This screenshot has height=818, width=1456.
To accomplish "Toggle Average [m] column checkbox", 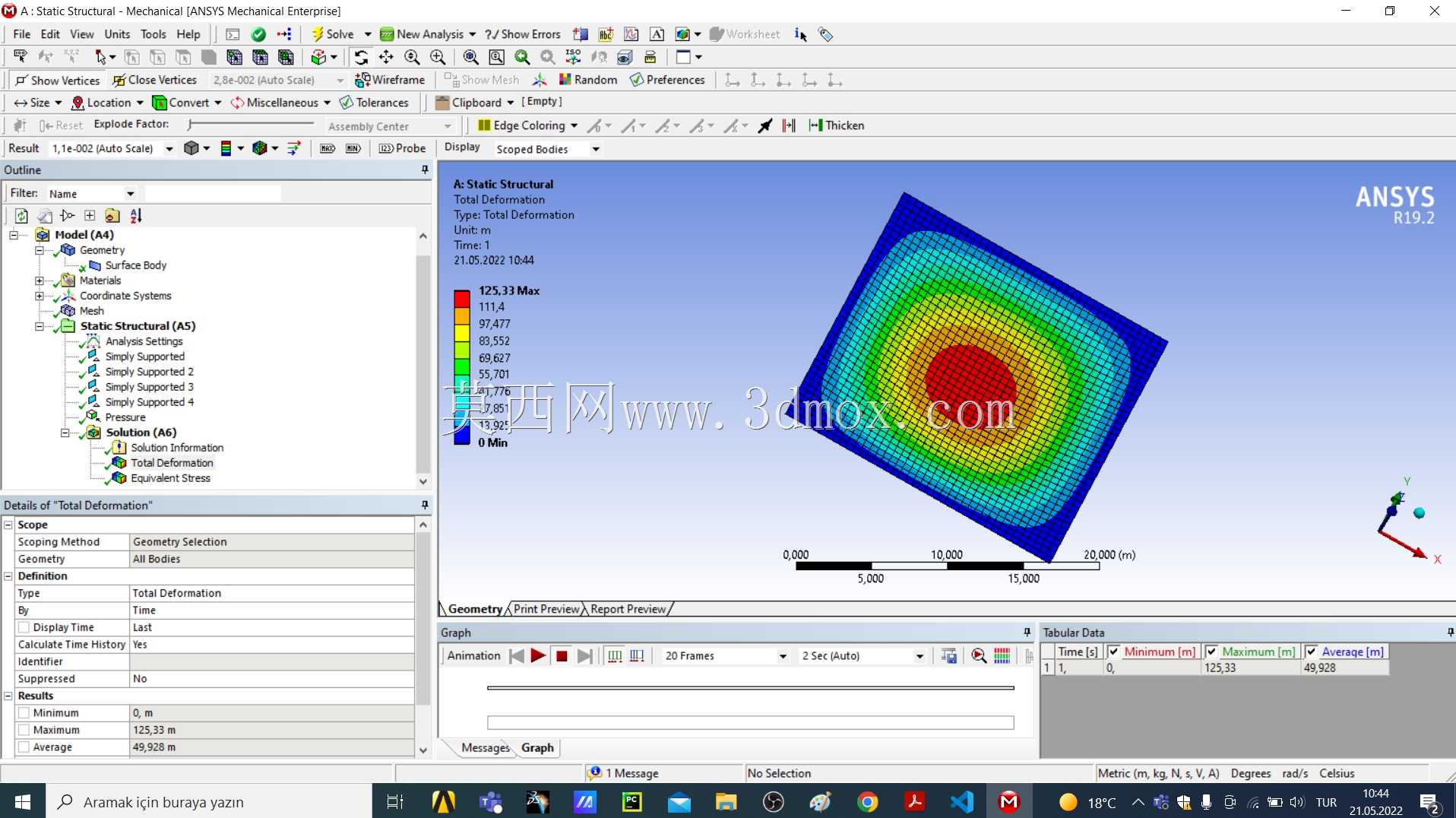I will [1311, 652].
